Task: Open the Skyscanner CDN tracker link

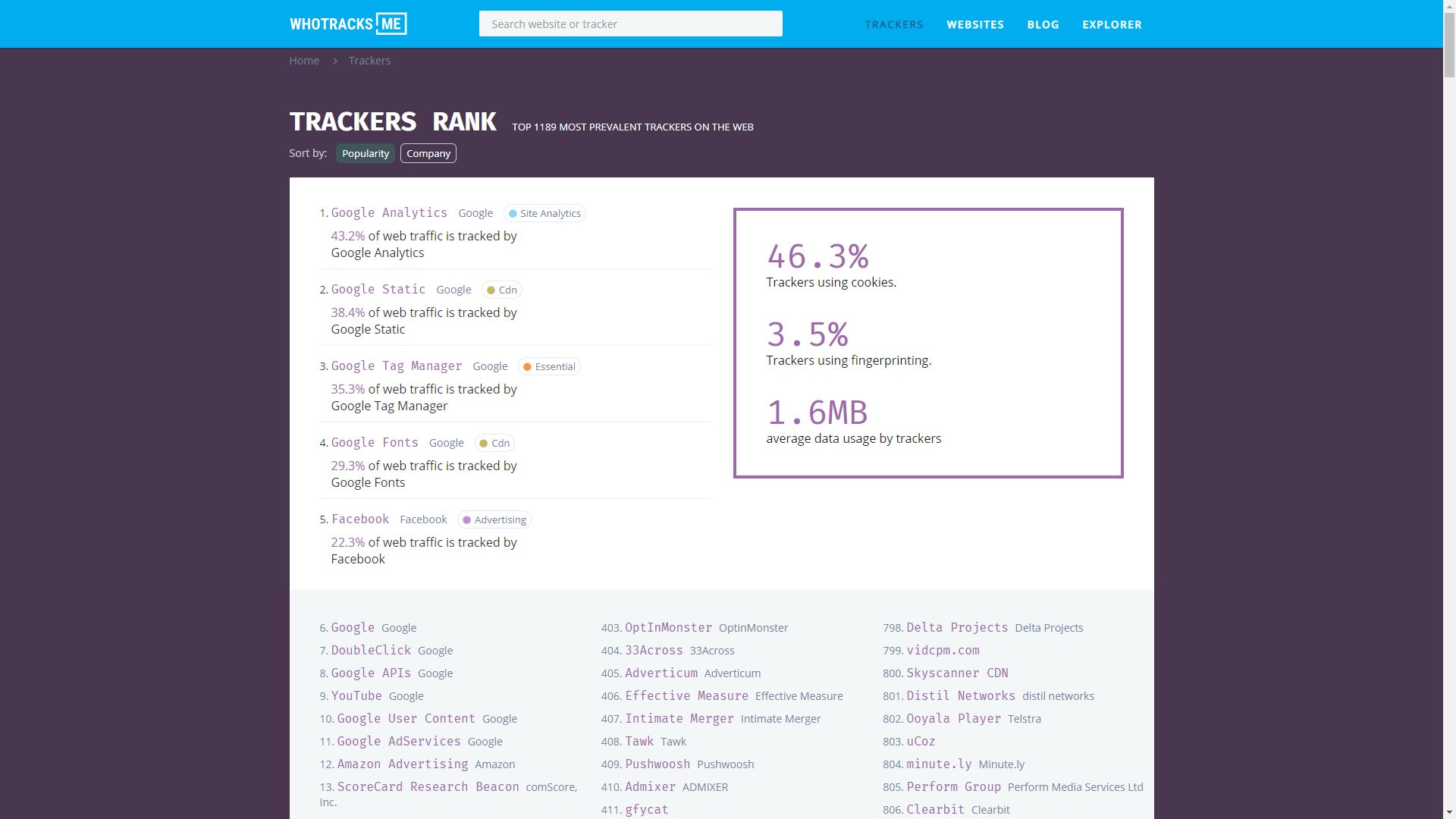Action: click(957, 673)
